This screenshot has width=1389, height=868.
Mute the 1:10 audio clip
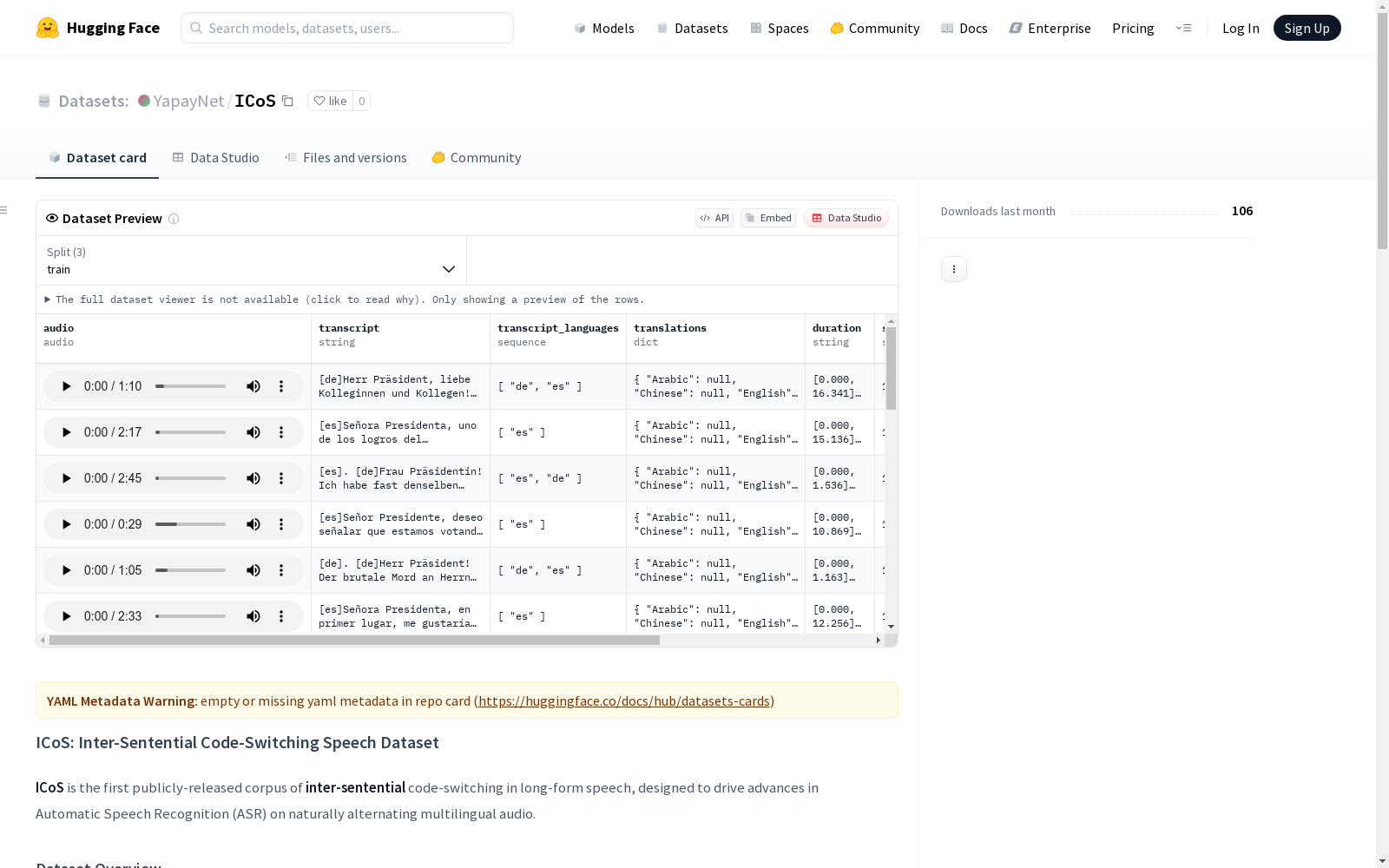tap(253, 386)
